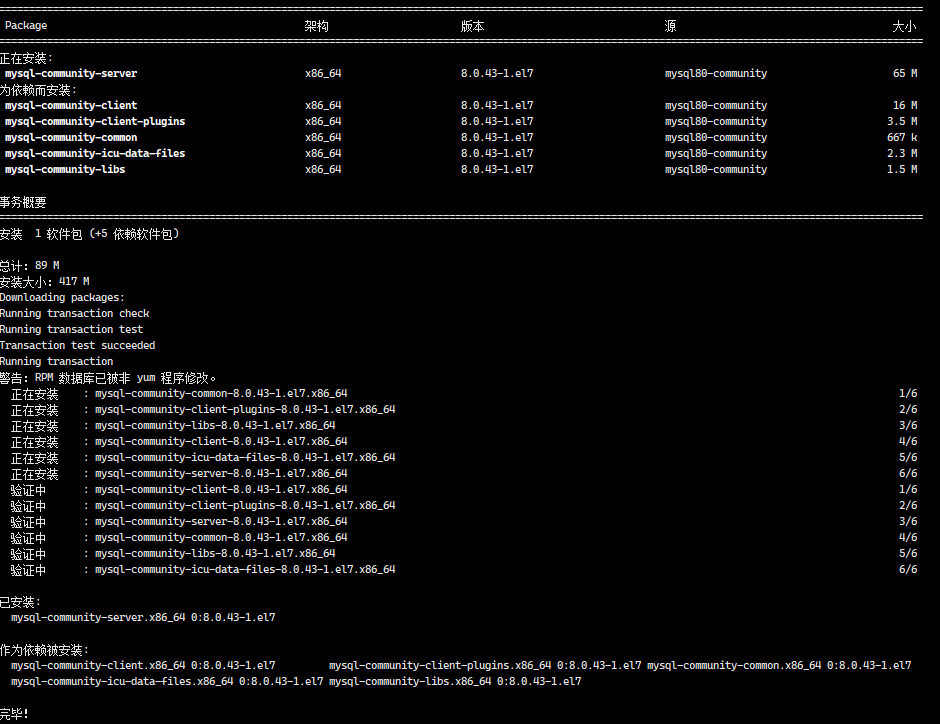Click the '安装 1 软件包 (+5 依赖软件包)' line
This screenshot has width=940, height=724.
pos(89,234)
